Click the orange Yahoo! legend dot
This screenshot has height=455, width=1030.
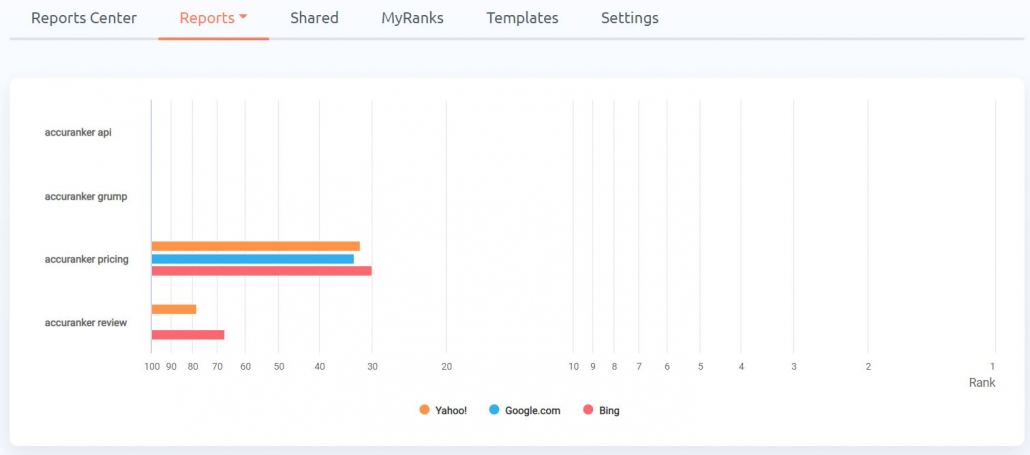[x=424, y=410]
